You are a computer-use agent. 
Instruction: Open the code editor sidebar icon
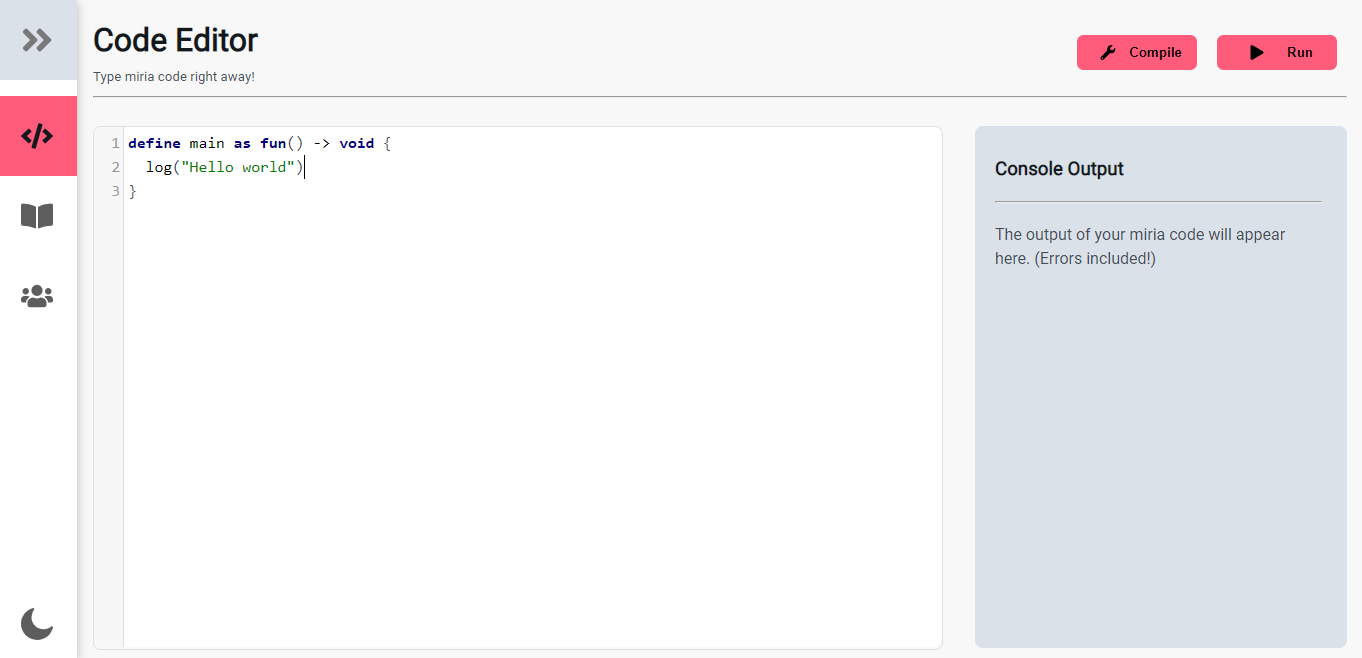coord(37,136)
